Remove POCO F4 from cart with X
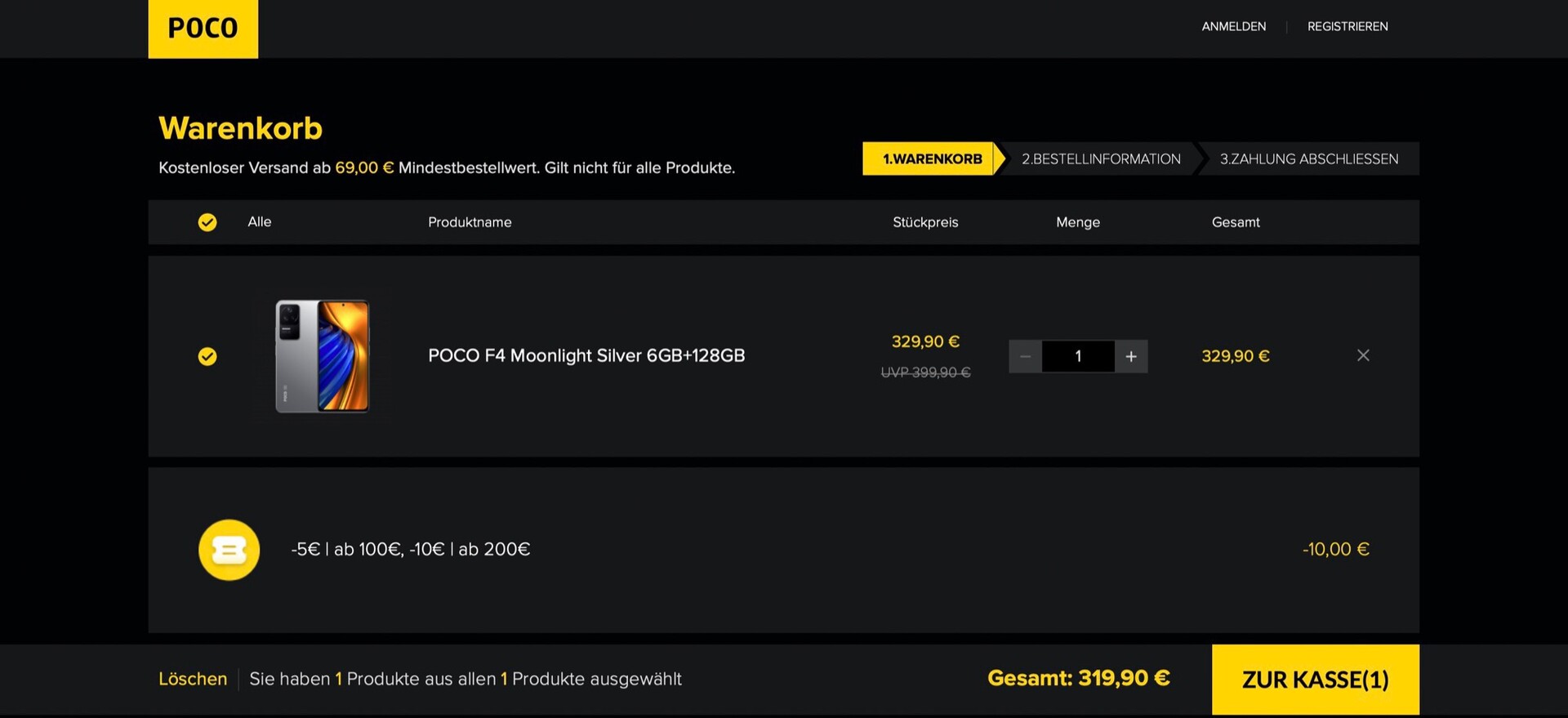The height and width of the screenshot is (718, 1568). 1363,355
